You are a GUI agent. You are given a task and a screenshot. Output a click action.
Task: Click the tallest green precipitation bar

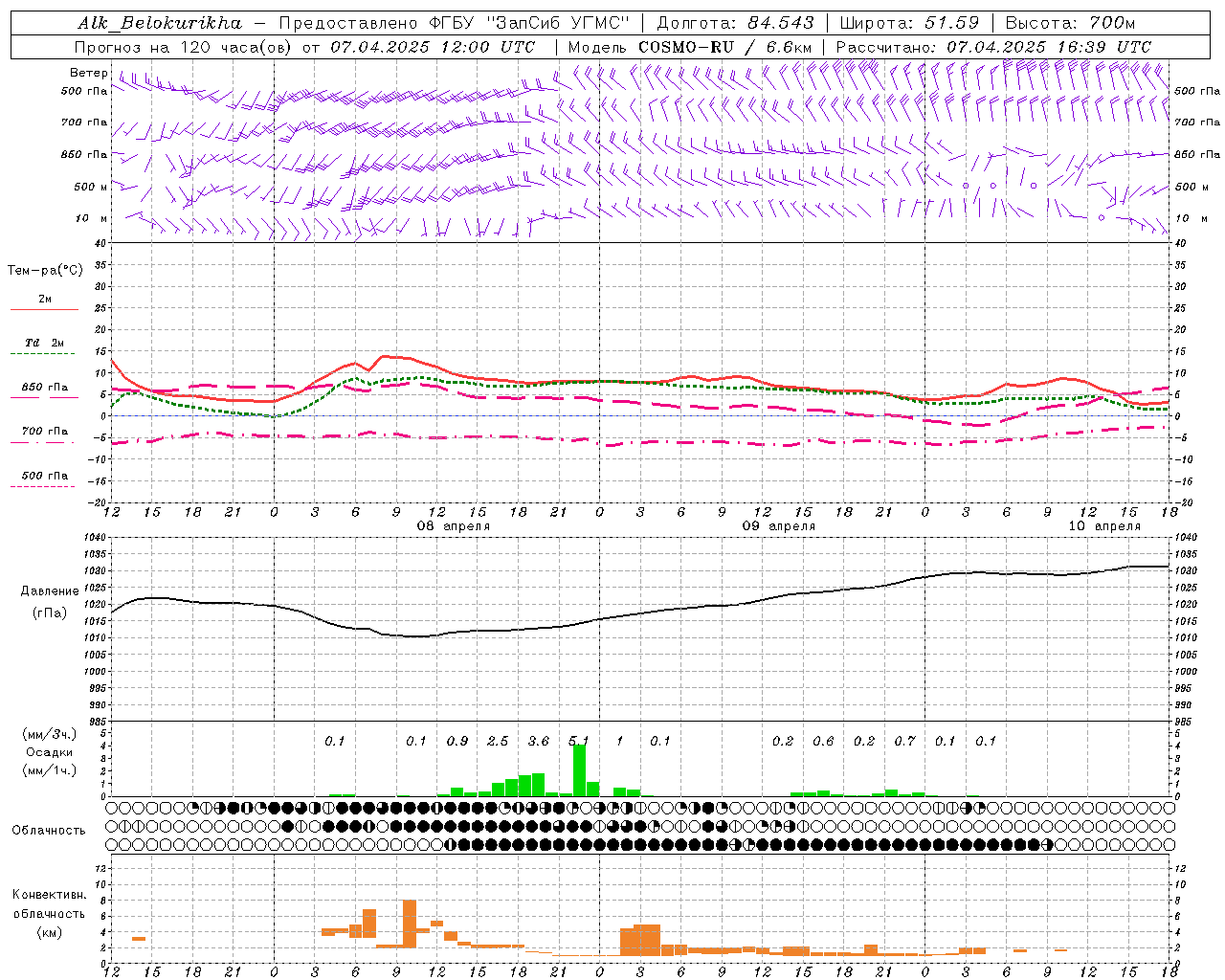[x=579, y=770]
